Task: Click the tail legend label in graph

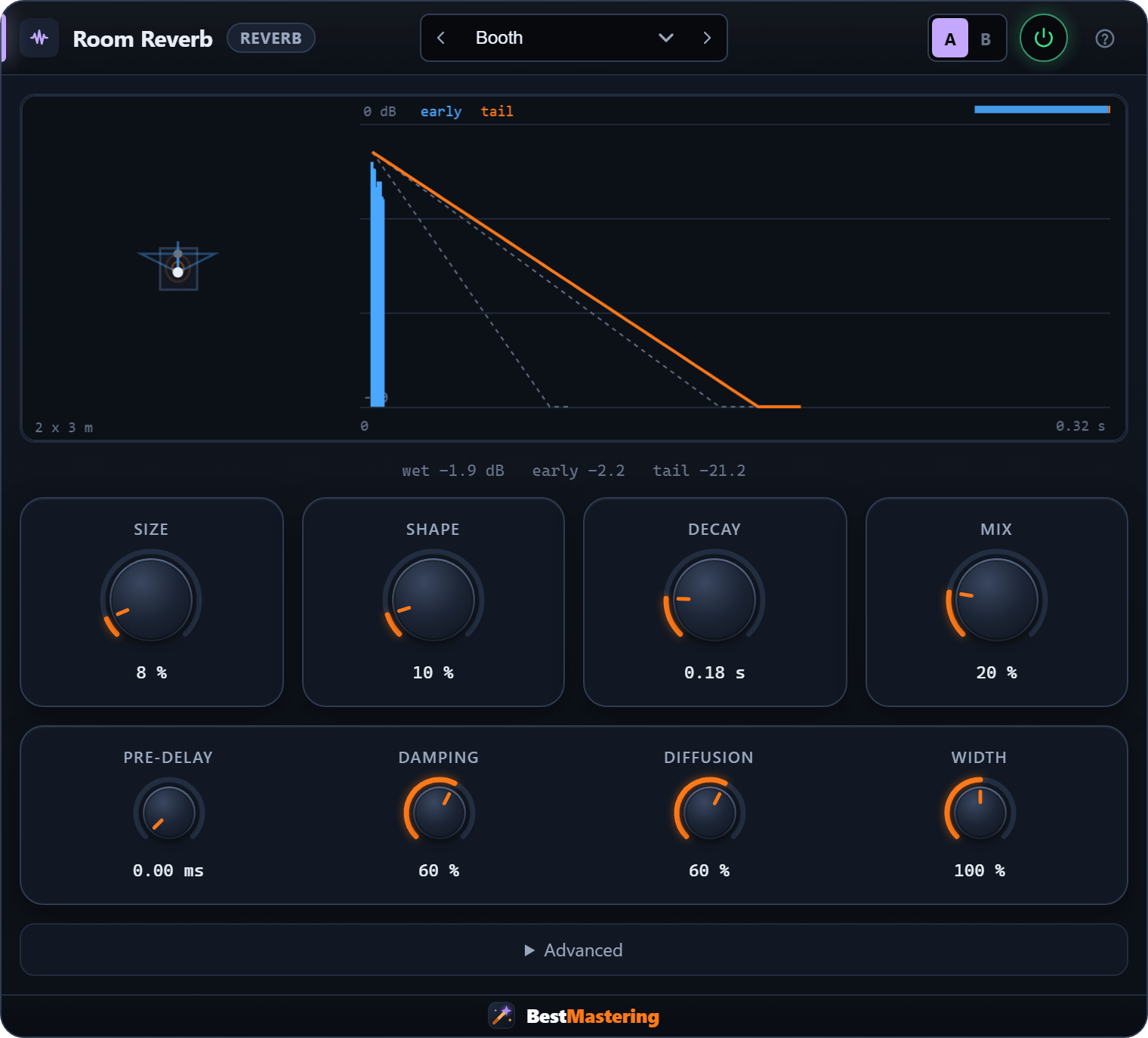Action: [497, 111]
